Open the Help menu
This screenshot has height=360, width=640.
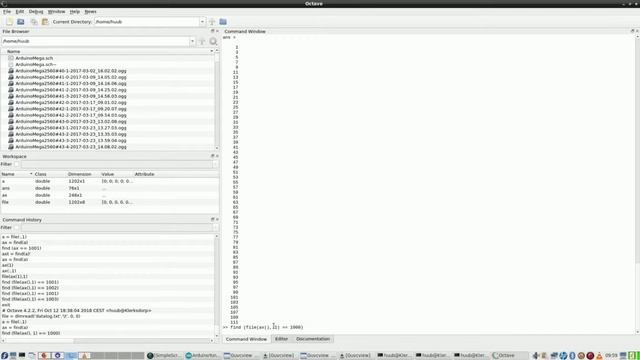click(75, 11)
